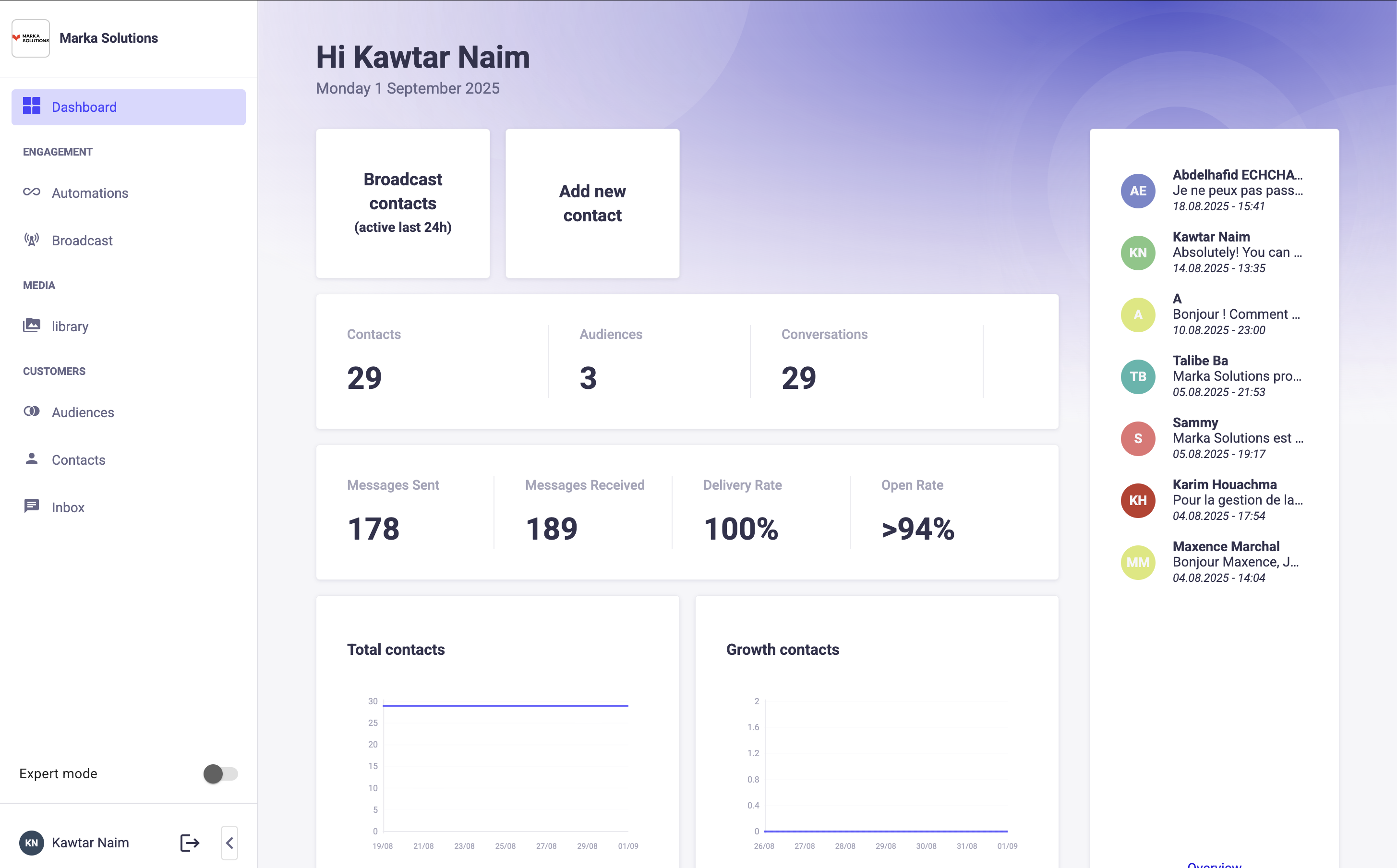This screenshot has height=868, width=1397.
Task: Click the Broadcast antenna icon
Action: (32, 240)
